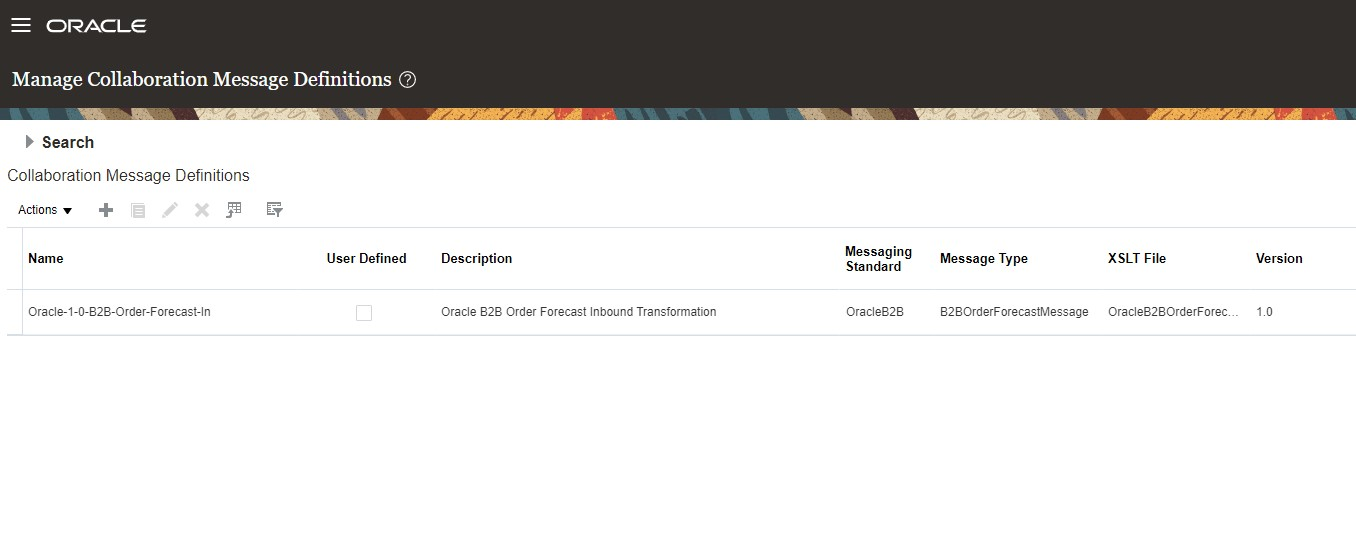Image resolution: width=1356 pixels, height=551 pixels.
Task: Click the OracleB2B messaging standard cell
Action: (875, 312)
